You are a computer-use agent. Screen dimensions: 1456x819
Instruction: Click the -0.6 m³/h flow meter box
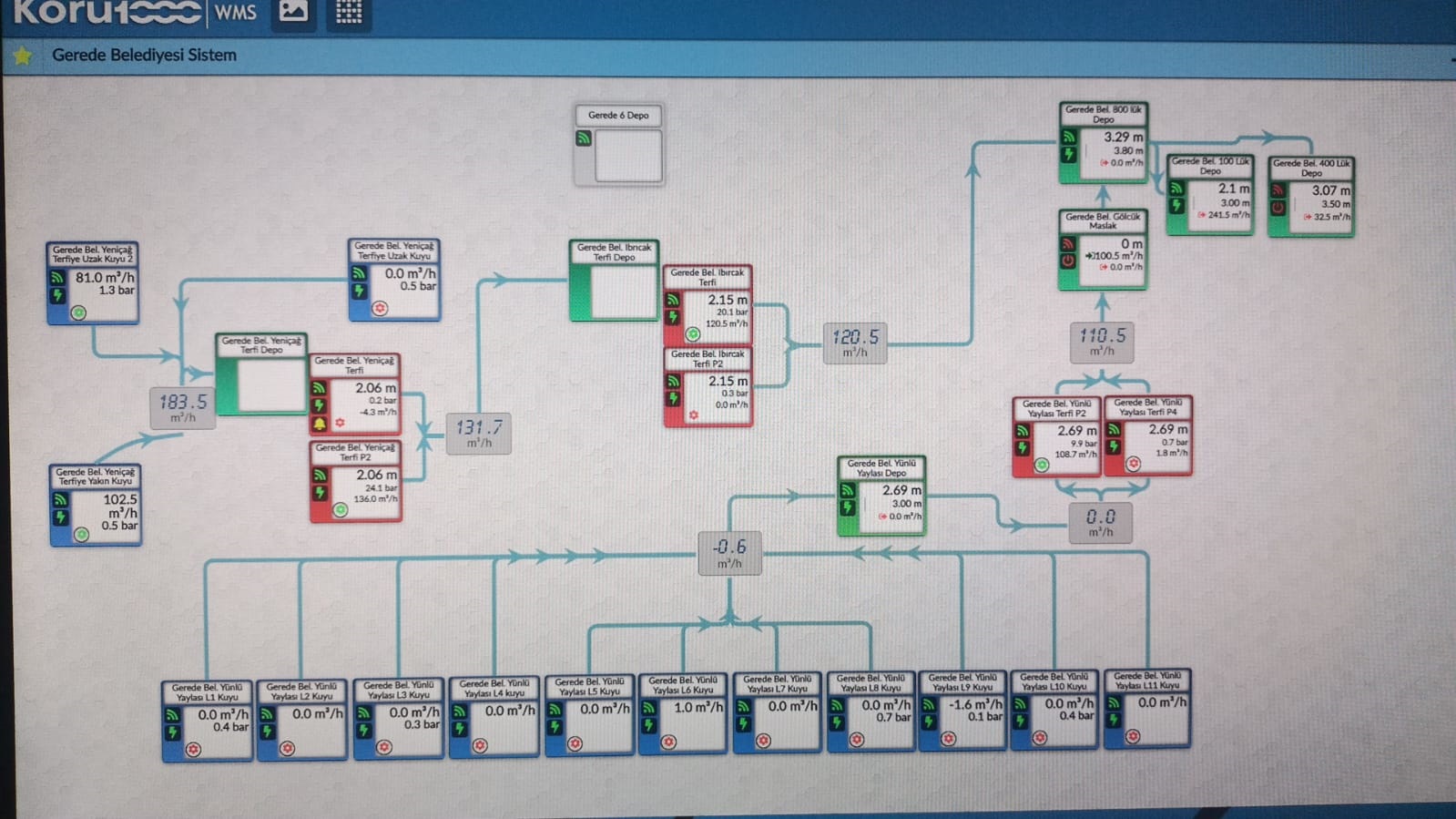click(x=729, y=553)
